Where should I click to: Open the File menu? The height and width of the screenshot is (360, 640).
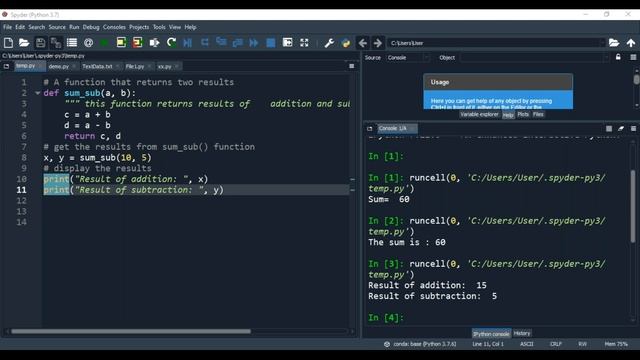[x=8, y=27]
